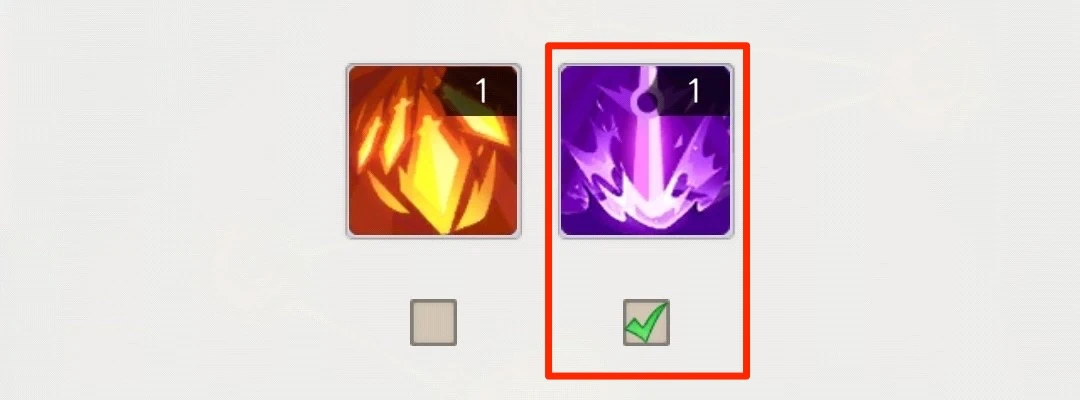Screen dimensions: 1080x400
Task: Check the empty checkbox under fire skill
Action: point(433,322)
